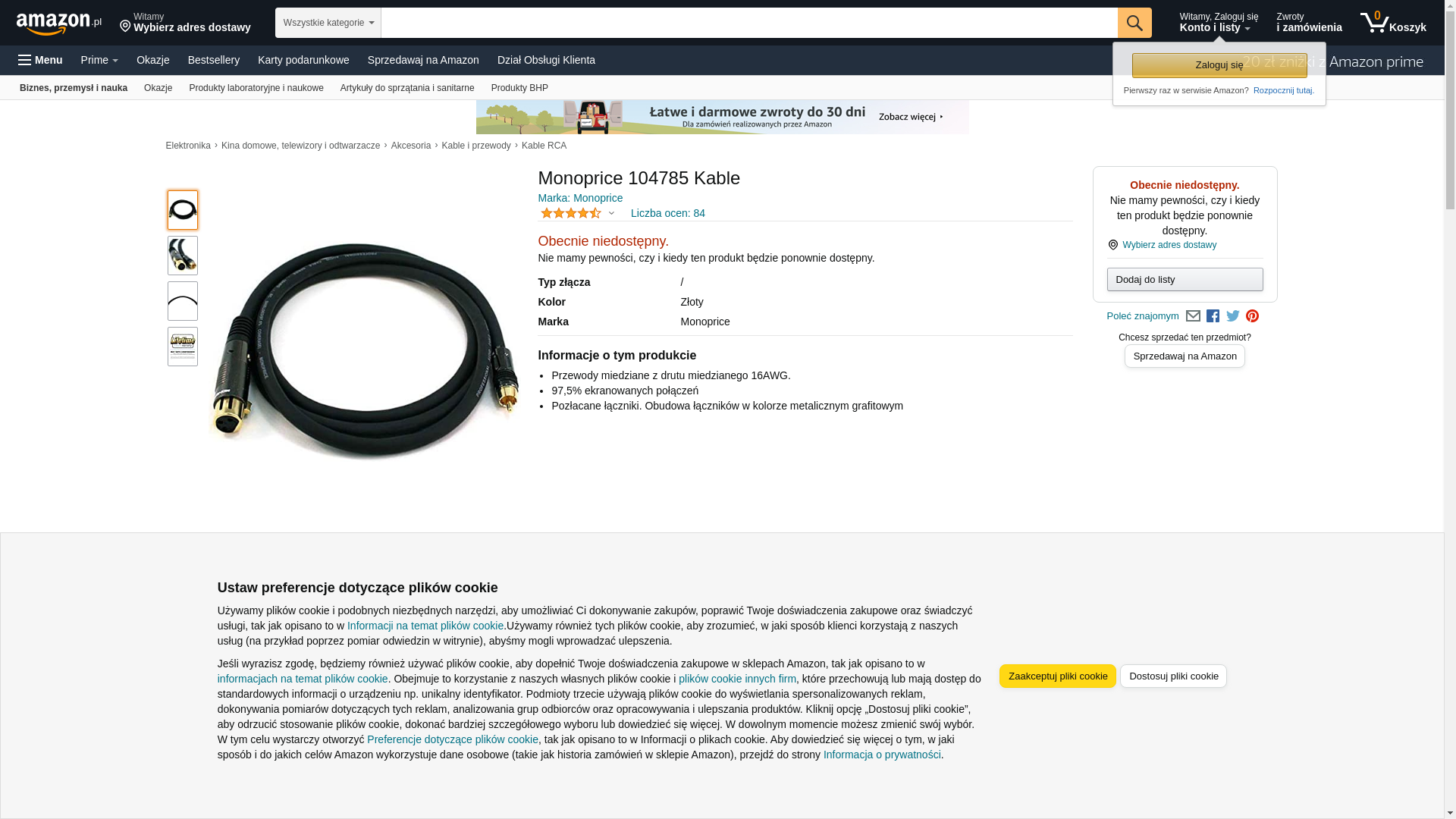Image resolution: width=1456 pixels, height=819 pixels.
Task: Open the shopping cart Koszyk icon
Action: click(x=1393, y=23)
